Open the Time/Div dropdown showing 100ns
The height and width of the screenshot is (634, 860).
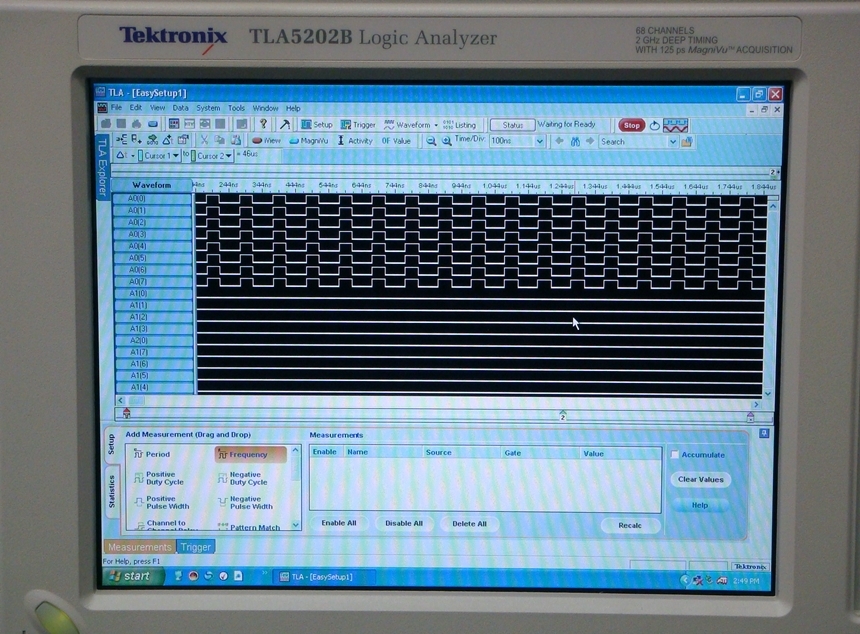coord(540,141)
